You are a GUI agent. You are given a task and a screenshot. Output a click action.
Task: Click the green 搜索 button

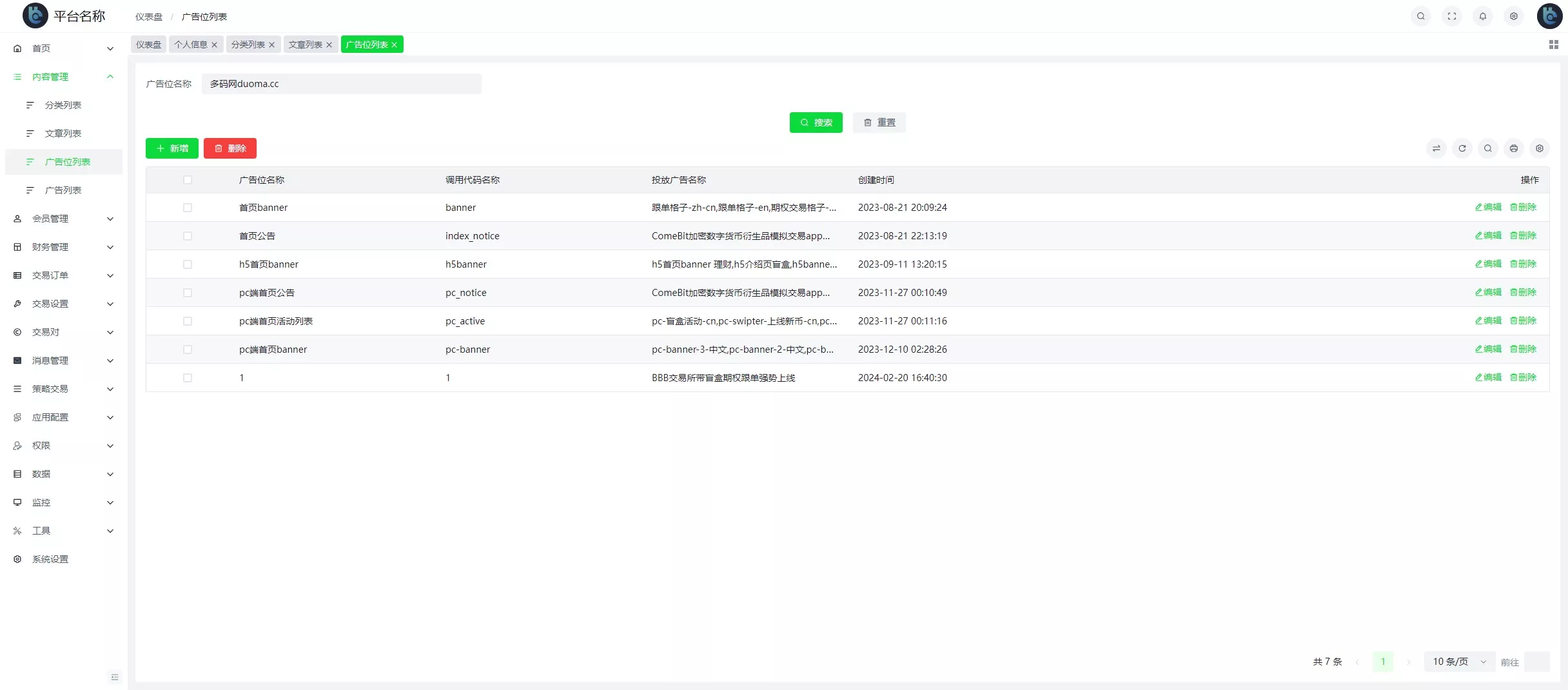(816, 123)
